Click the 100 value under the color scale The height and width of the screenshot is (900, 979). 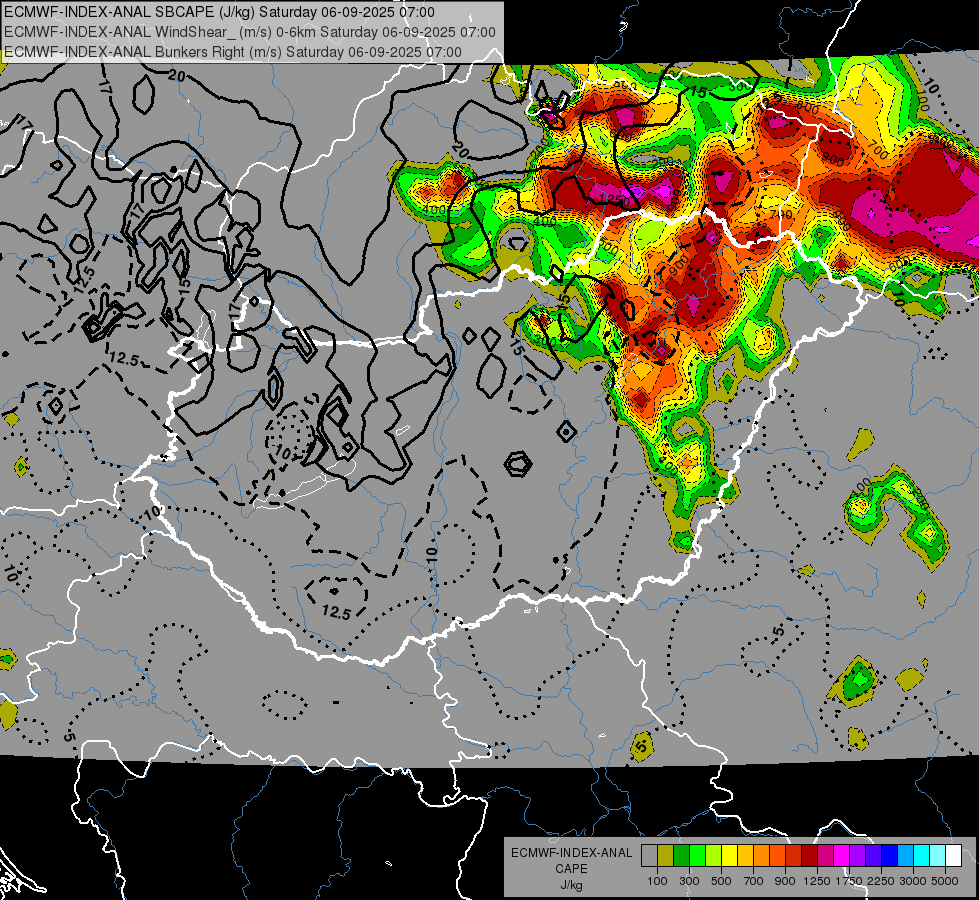click(657, 881)
